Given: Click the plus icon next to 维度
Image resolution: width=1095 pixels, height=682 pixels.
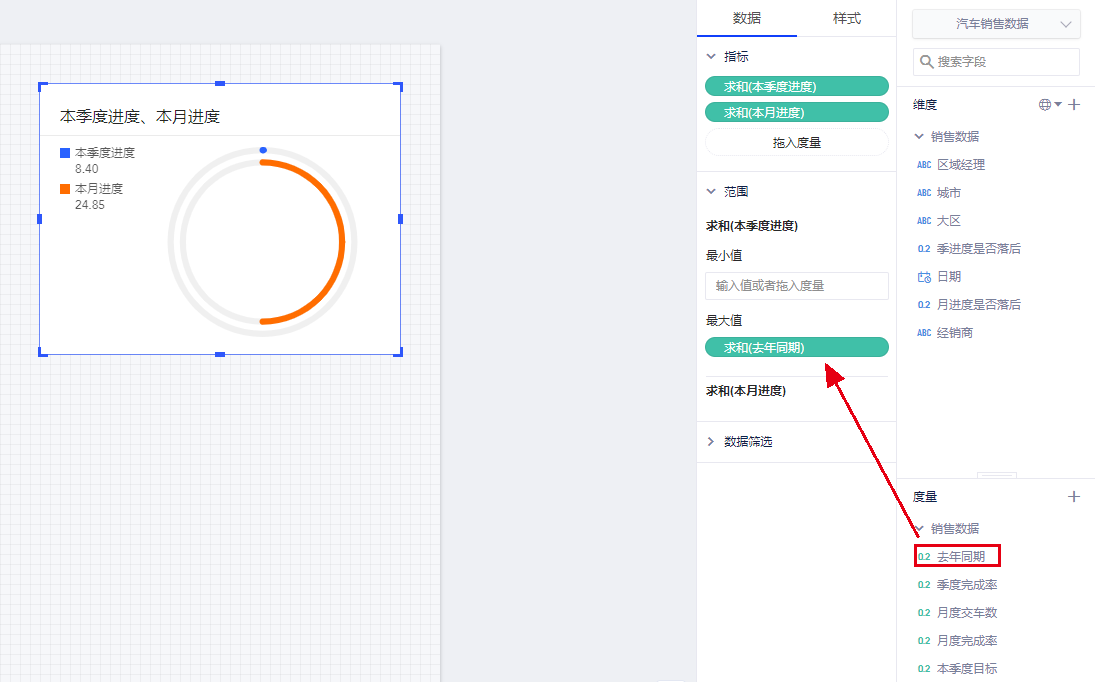Looking at the screenshot, I should [x=1074, y=105].
